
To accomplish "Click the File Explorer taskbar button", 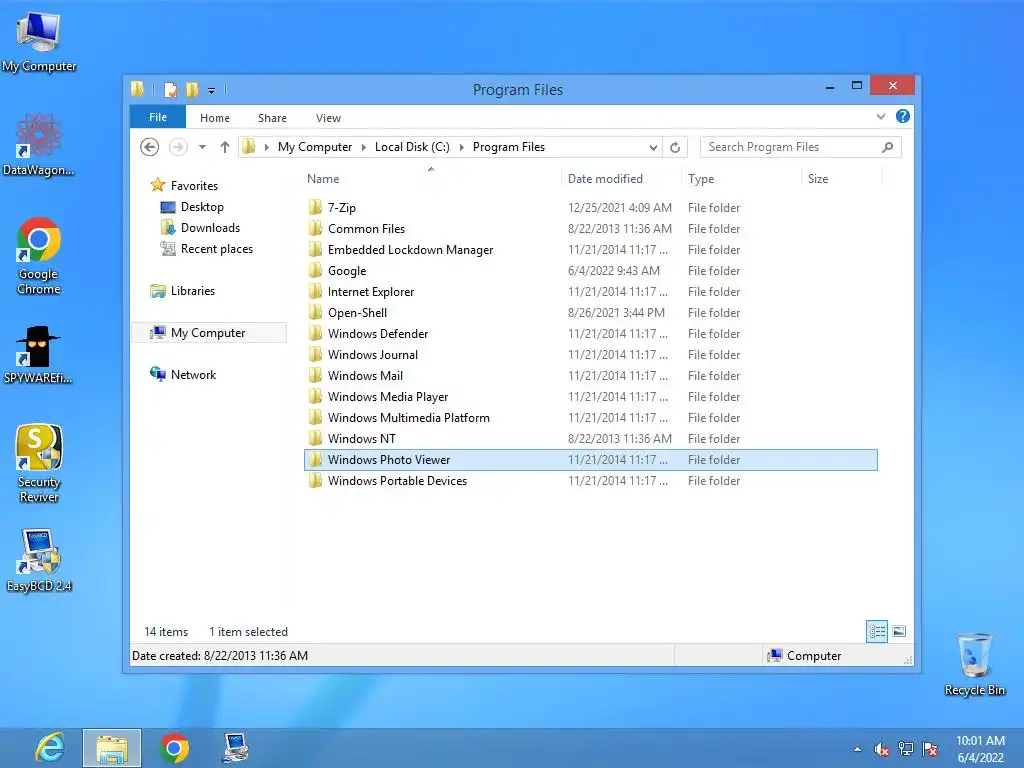I will 112,748.
